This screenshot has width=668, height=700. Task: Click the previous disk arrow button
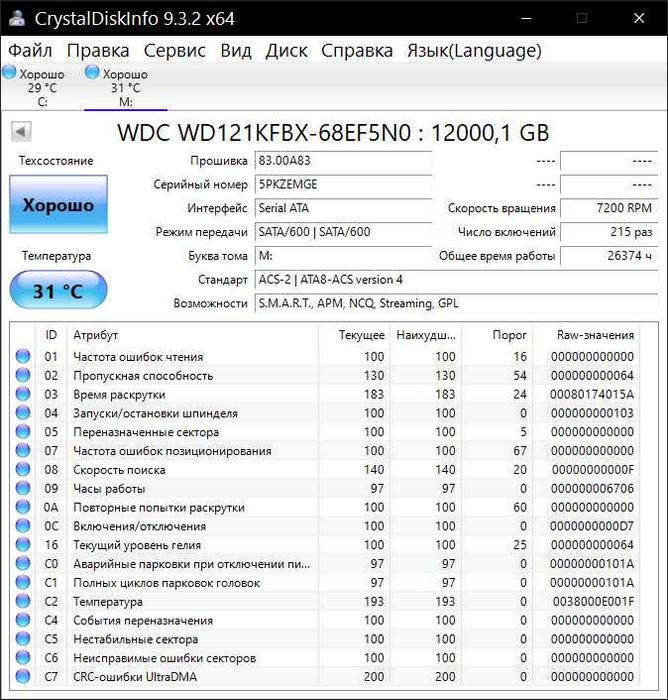tap(21, 131)
